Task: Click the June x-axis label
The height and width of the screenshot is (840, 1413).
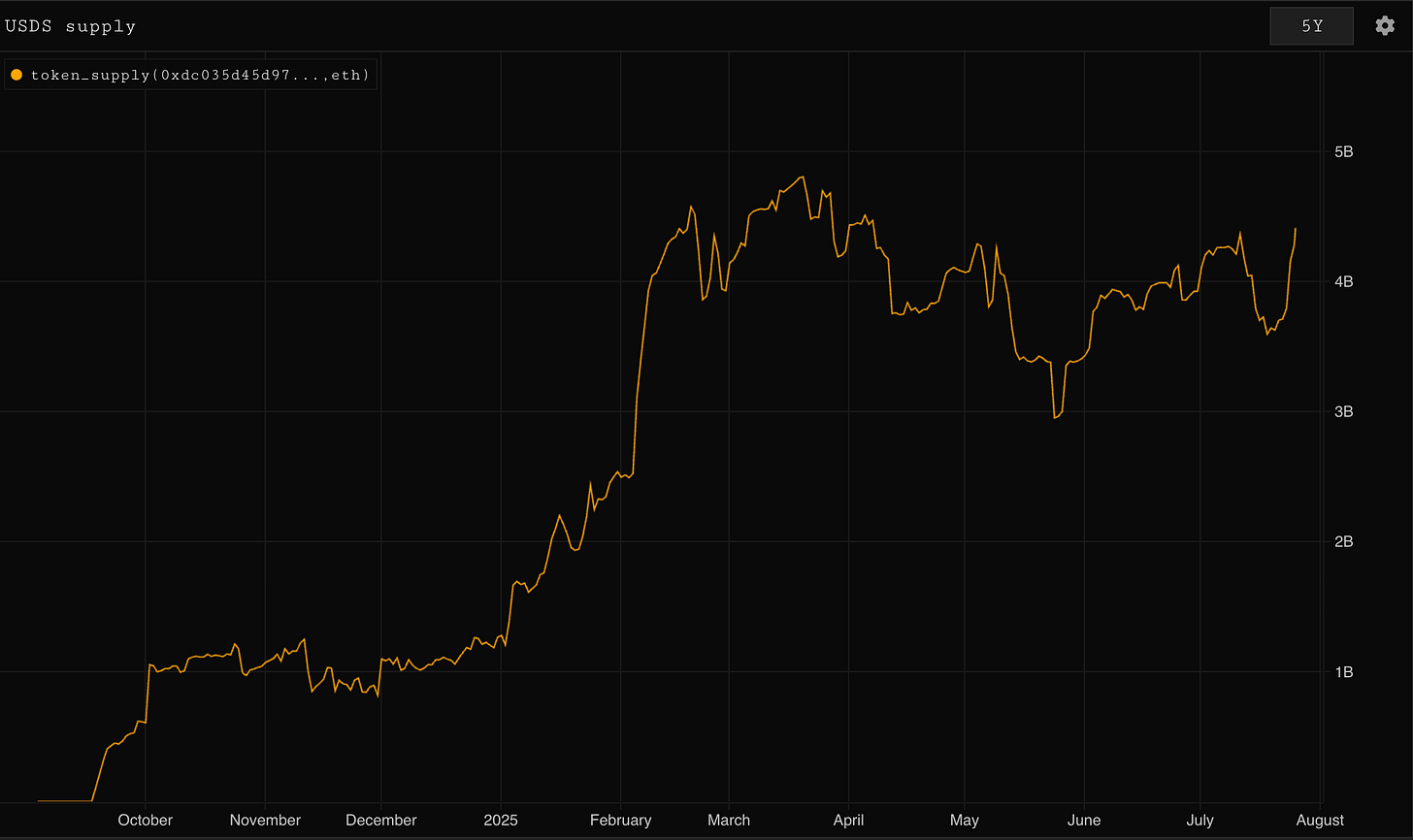Action: tap(1084, 821)
